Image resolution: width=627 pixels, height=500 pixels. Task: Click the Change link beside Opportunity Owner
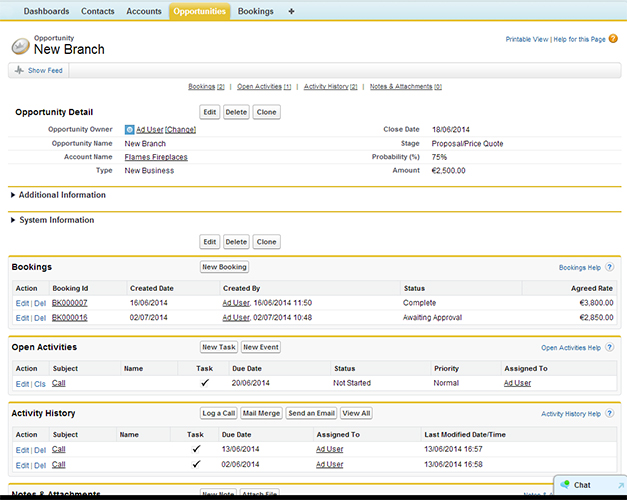pyautogui.click(x=181, y=129)
